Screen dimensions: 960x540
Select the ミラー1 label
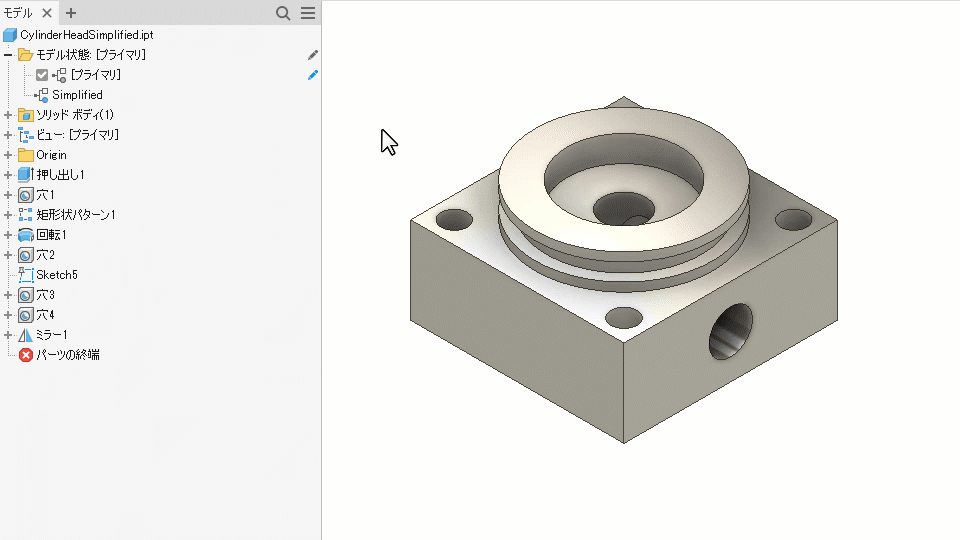(52, 335)
